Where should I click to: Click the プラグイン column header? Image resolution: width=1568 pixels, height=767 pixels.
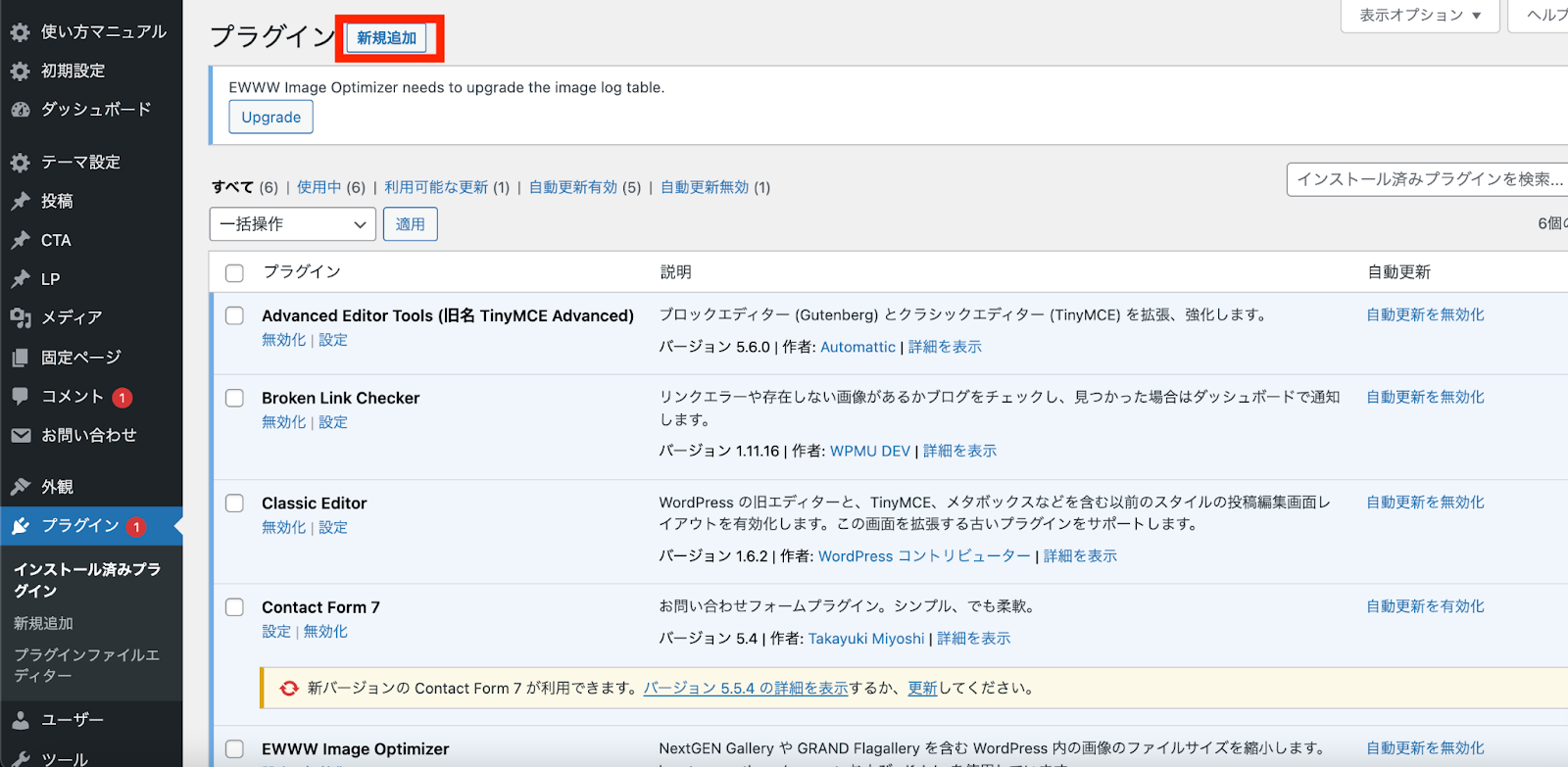click(x=302, y=272)
